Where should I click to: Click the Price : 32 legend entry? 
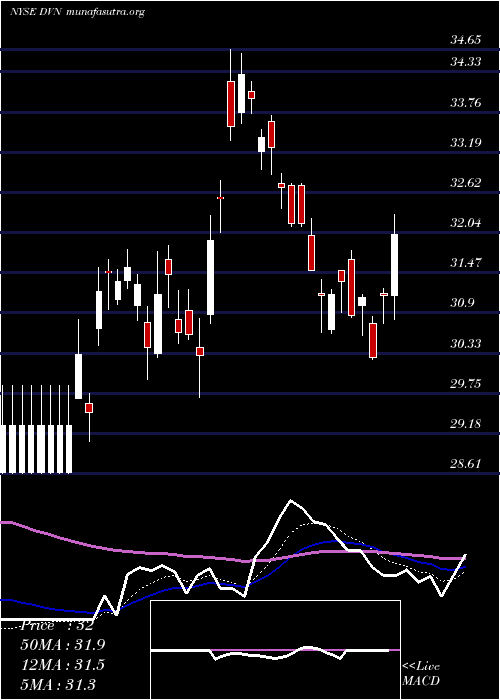pos(57,625)
